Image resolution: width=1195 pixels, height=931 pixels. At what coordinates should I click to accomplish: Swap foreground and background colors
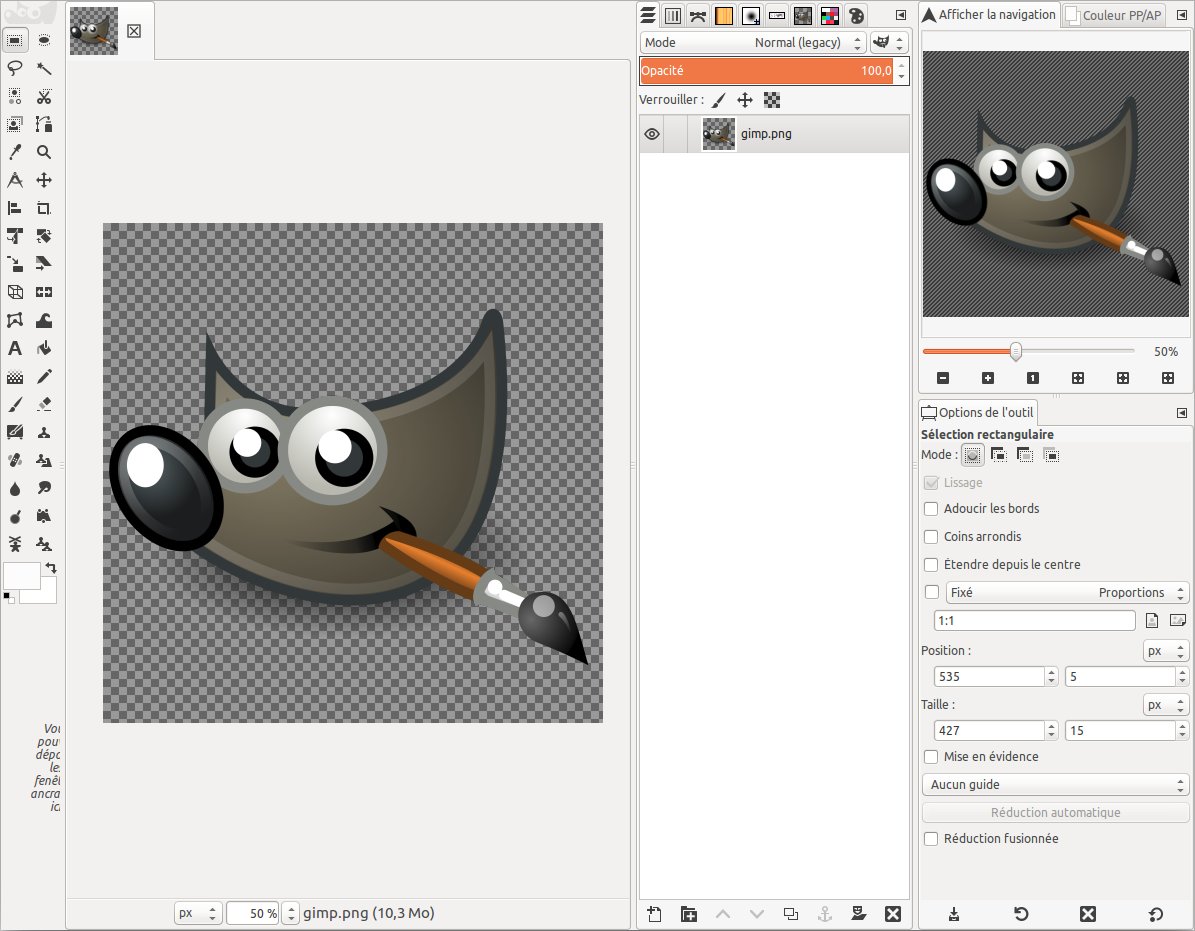click(51, 568)
